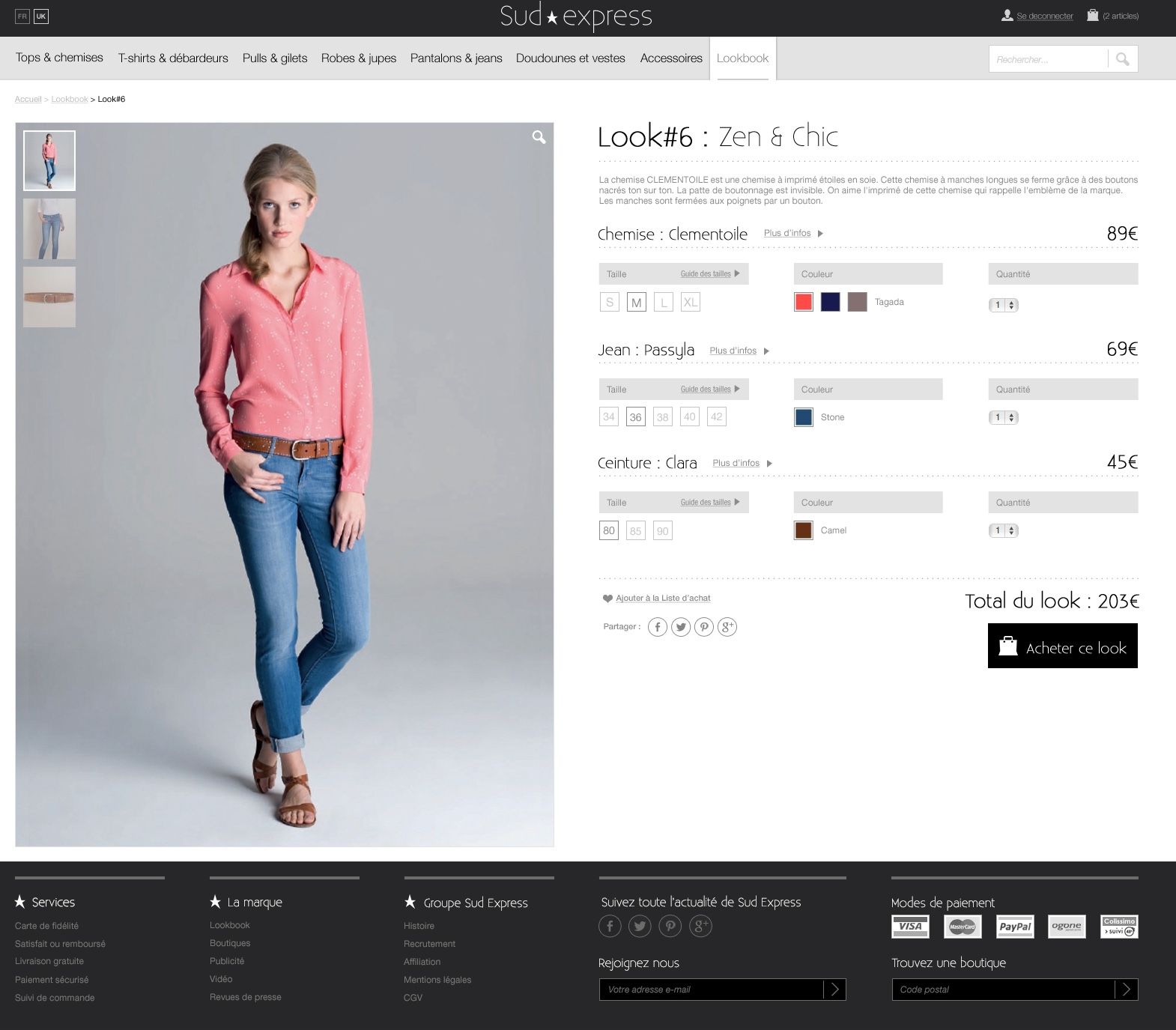The height and width of the screenshot is (1030, 1176).
Task: Submit newsletter e-mail arrow button
Action: click(835, 990)
